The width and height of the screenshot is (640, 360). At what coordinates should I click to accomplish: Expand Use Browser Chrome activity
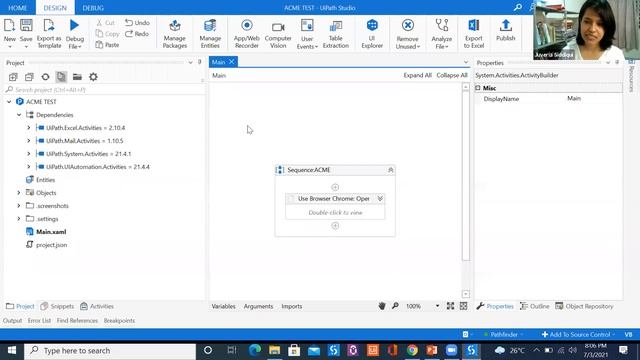coord(380,198)
